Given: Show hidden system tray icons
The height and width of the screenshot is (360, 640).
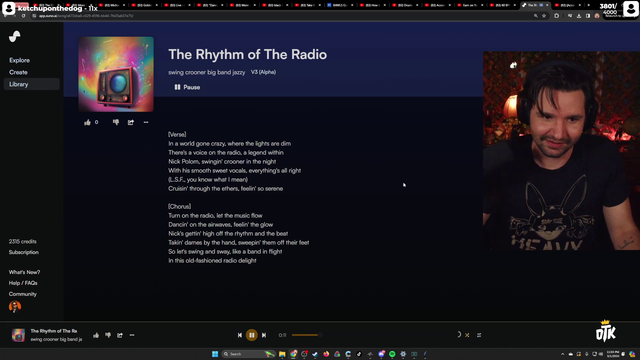Looking at the screenshot, I should (562, 354).
